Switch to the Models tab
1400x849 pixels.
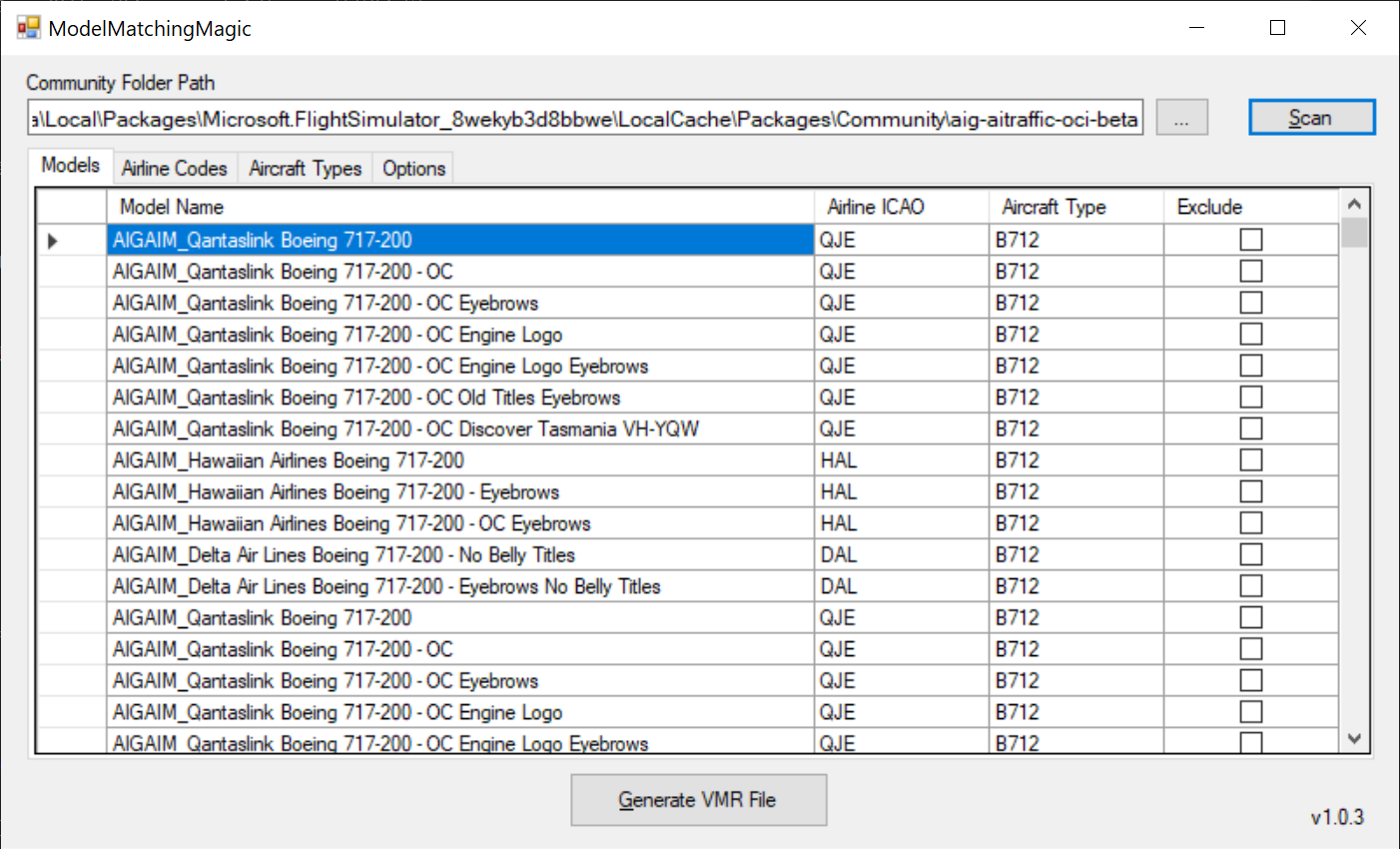tap(70, 166)
